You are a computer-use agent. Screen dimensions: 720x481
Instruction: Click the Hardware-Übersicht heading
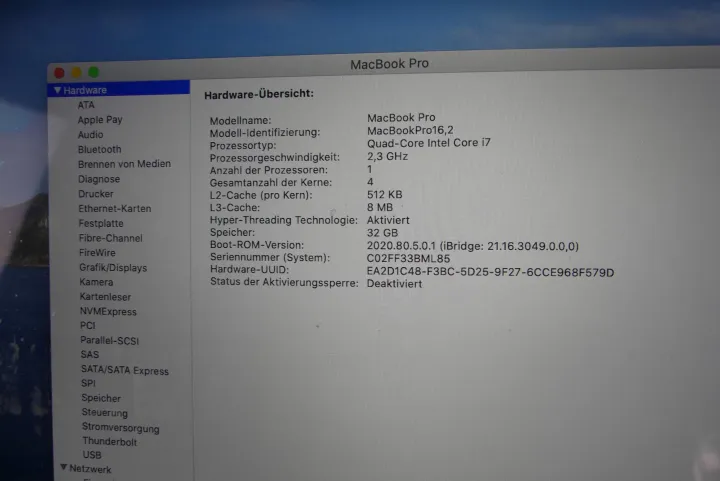[259, 94]
